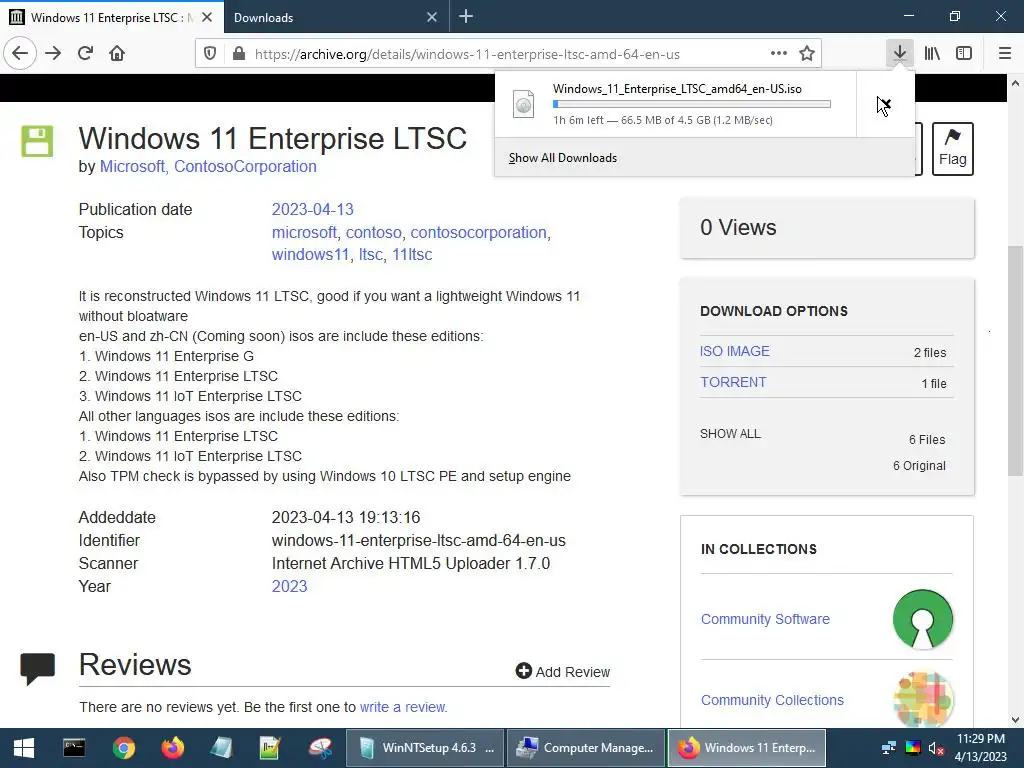Open a new browser tab
This screenshot has width=1024, height=768.
click(466, 17)
